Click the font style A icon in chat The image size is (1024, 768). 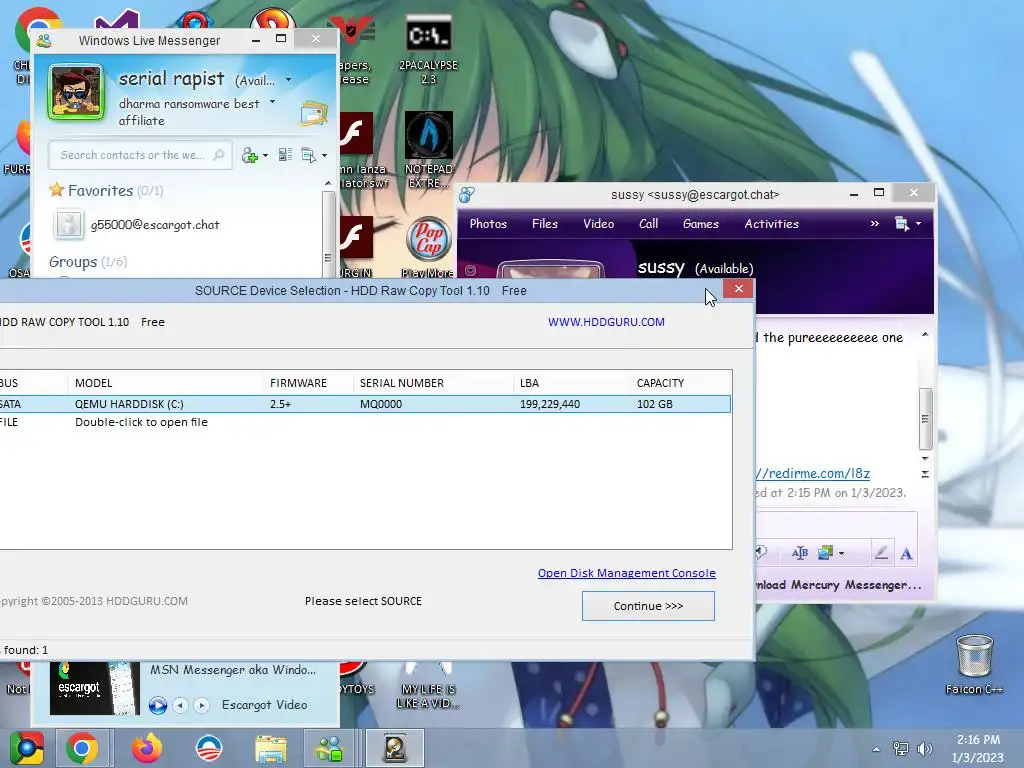click(x=906, y=554)
